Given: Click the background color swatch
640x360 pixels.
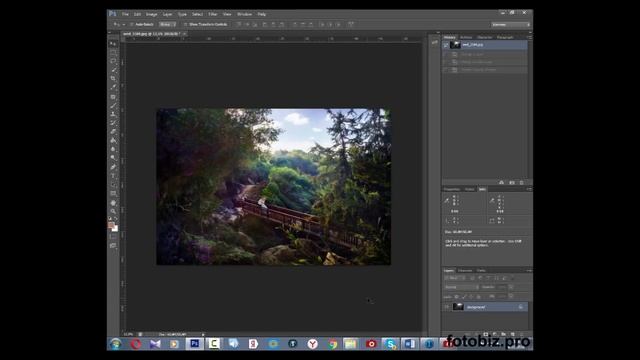Looking at the screenshot, I should [x=115, y=228].
